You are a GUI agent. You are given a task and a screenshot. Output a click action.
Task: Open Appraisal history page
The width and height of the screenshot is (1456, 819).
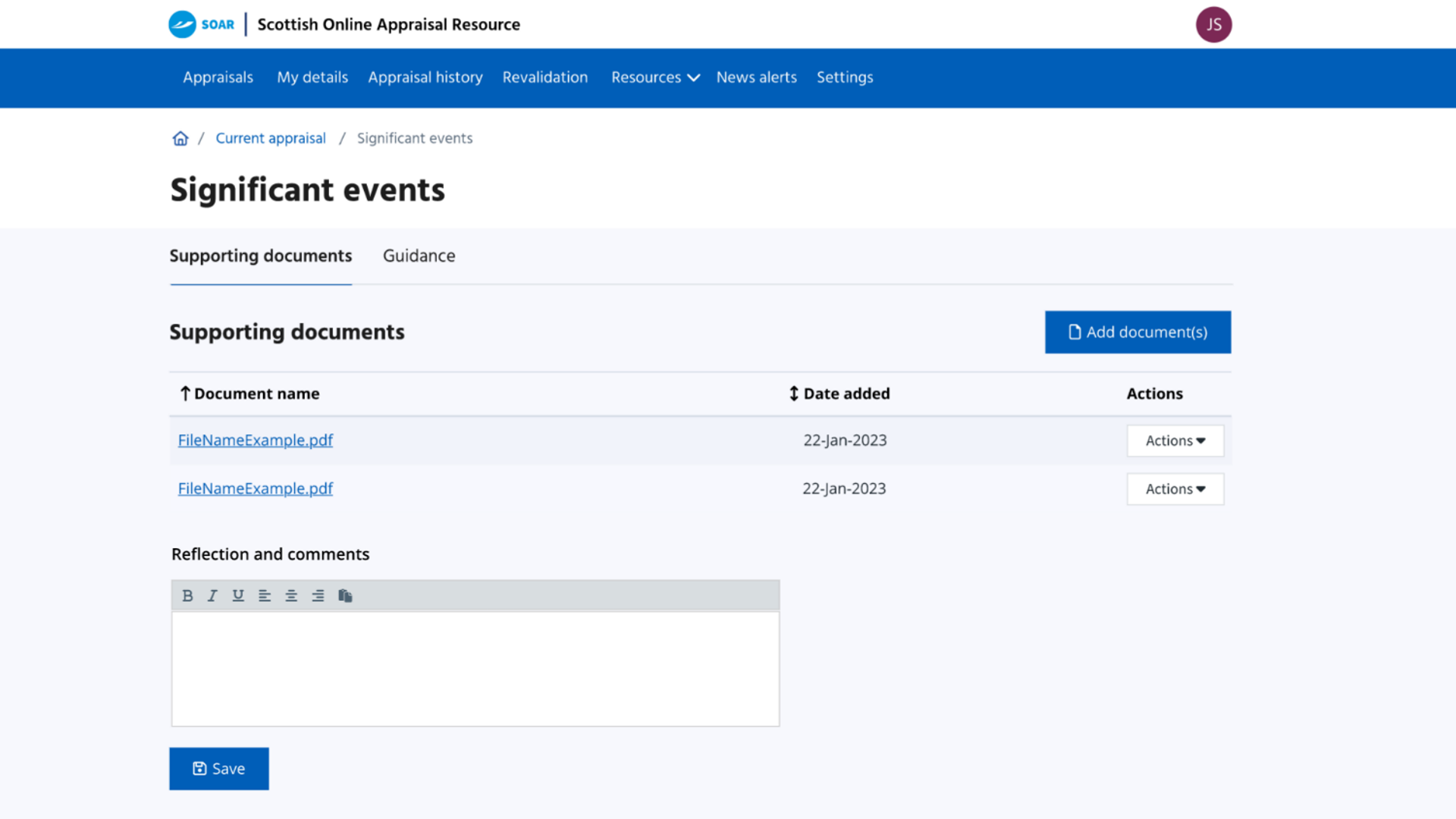click(x=425, y=77)
